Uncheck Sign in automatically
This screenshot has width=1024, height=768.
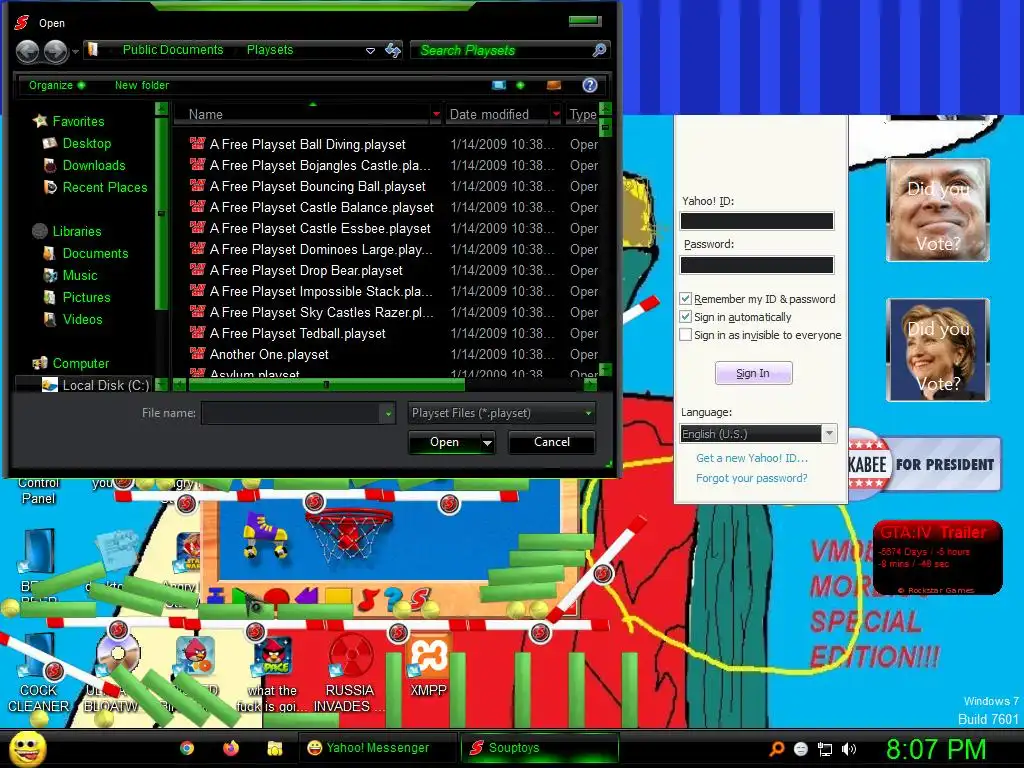(685, 317)
